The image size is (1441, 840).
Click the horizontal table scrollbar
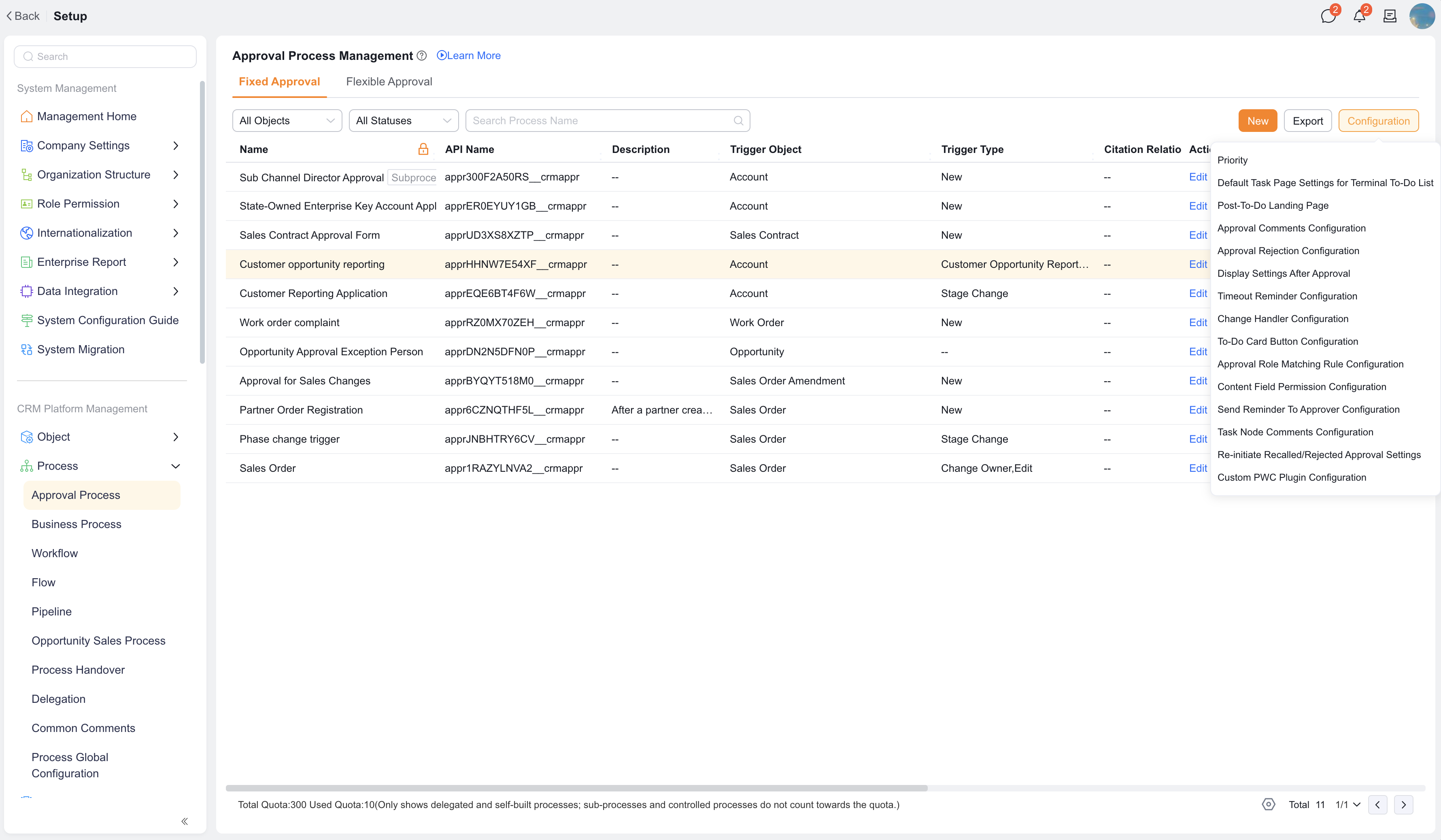[x=576, y=787]
